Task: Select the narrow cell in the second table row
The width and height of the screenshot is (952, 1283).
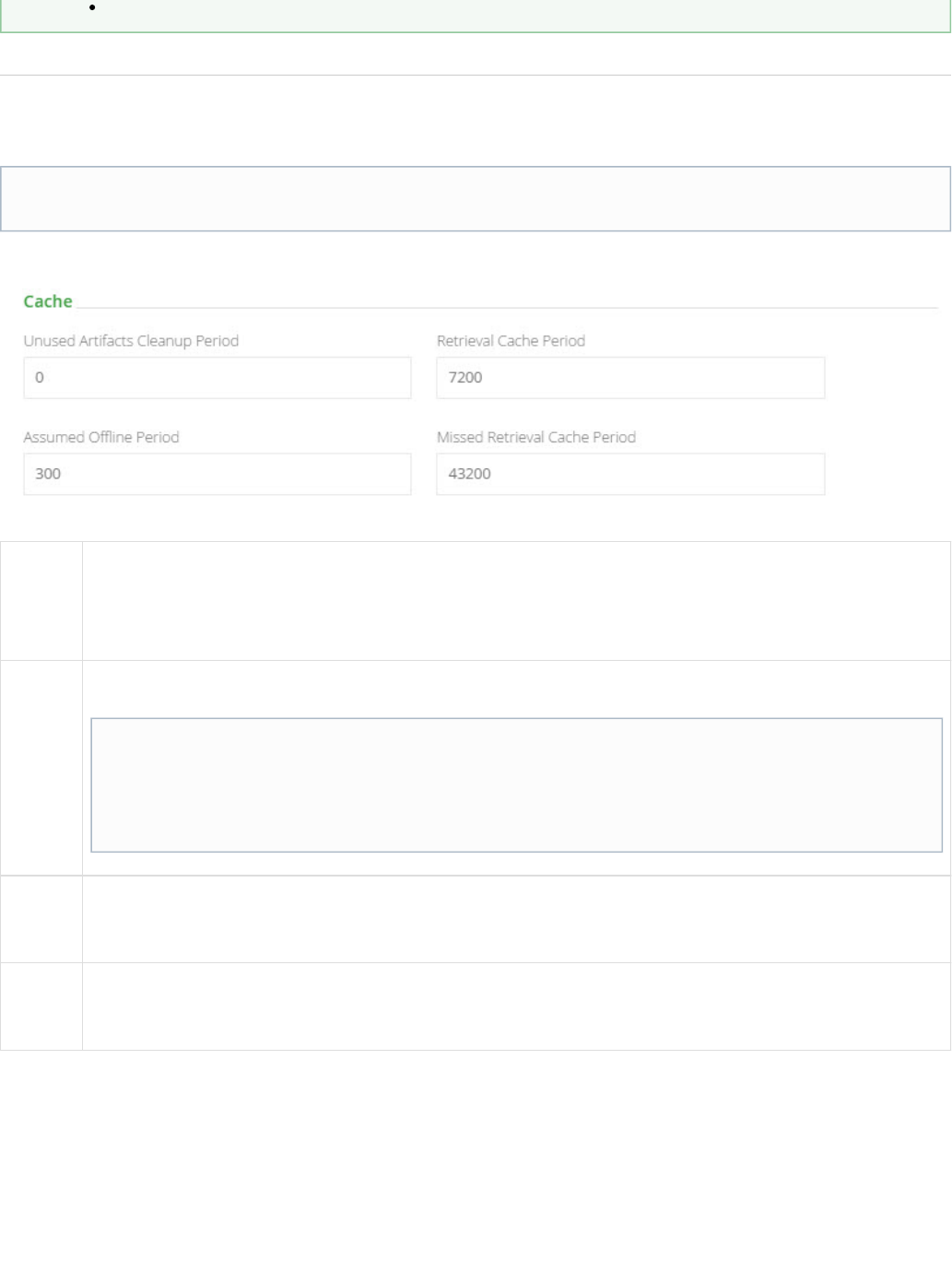Action: (x=41, y=768)
